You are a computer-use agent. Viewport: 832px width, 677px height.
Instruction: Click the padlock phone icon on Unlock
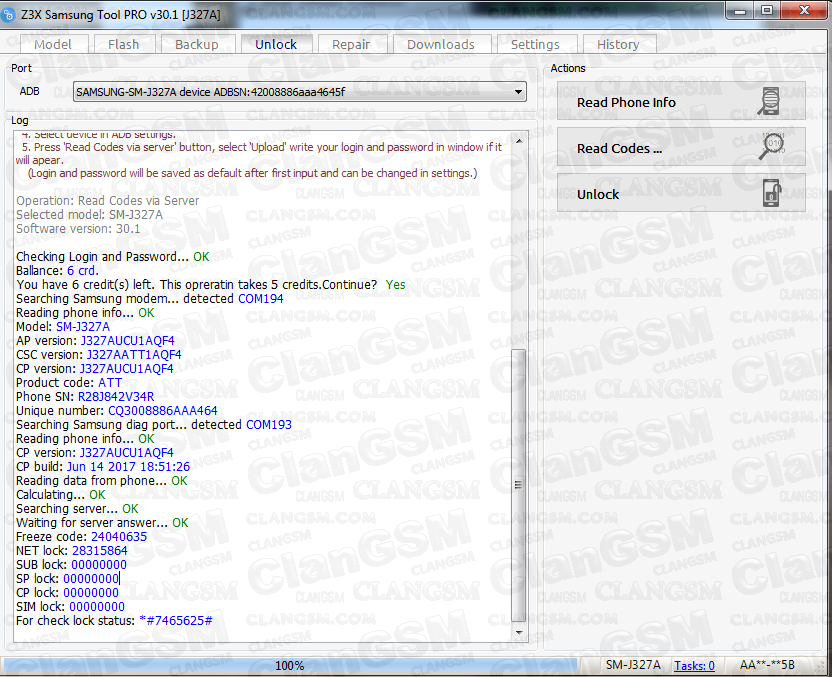pyautogui.click(x=772, y=193)
